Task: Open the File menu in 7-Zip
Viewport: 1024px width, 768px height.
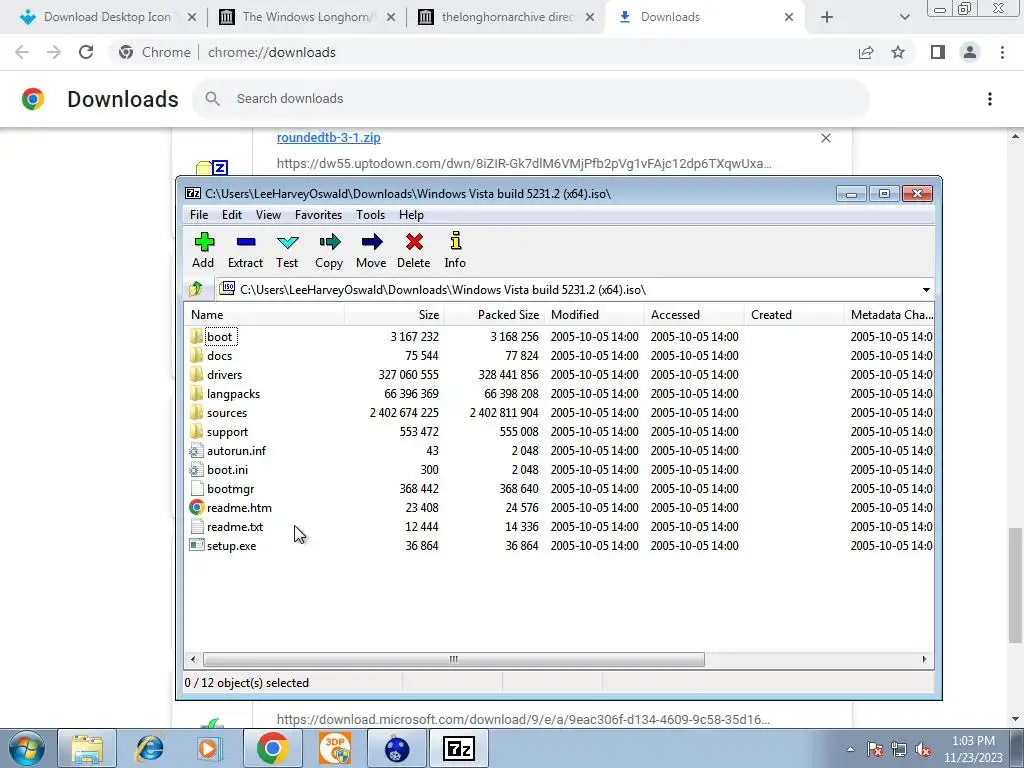Action: [199, 215]
